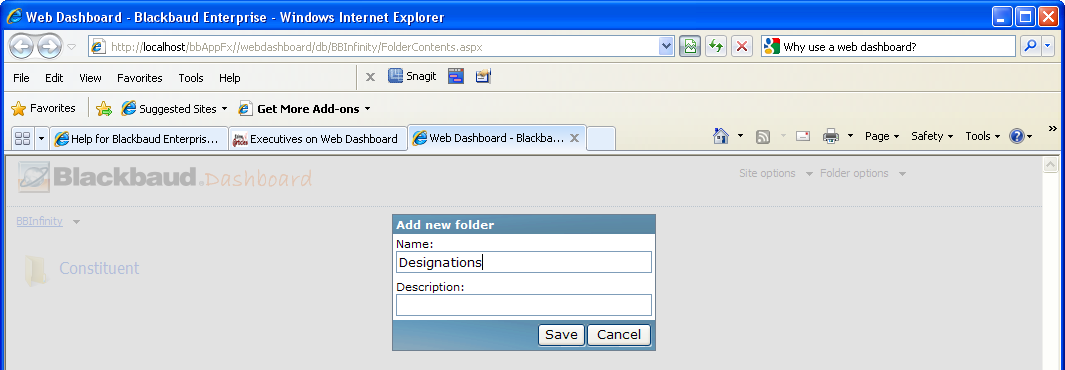
Task: Click the empty Description field
Action: (x=524, y=305)
